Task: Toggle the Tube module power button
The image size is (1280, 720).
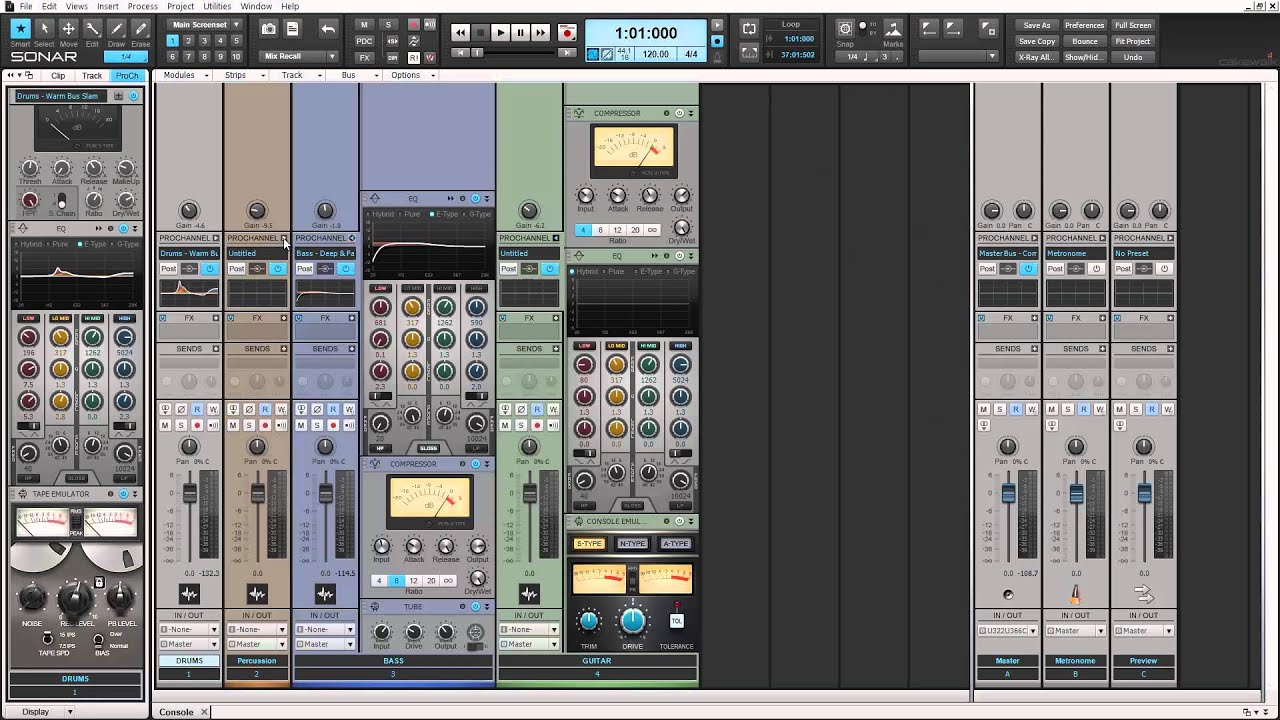Action: 475,607
